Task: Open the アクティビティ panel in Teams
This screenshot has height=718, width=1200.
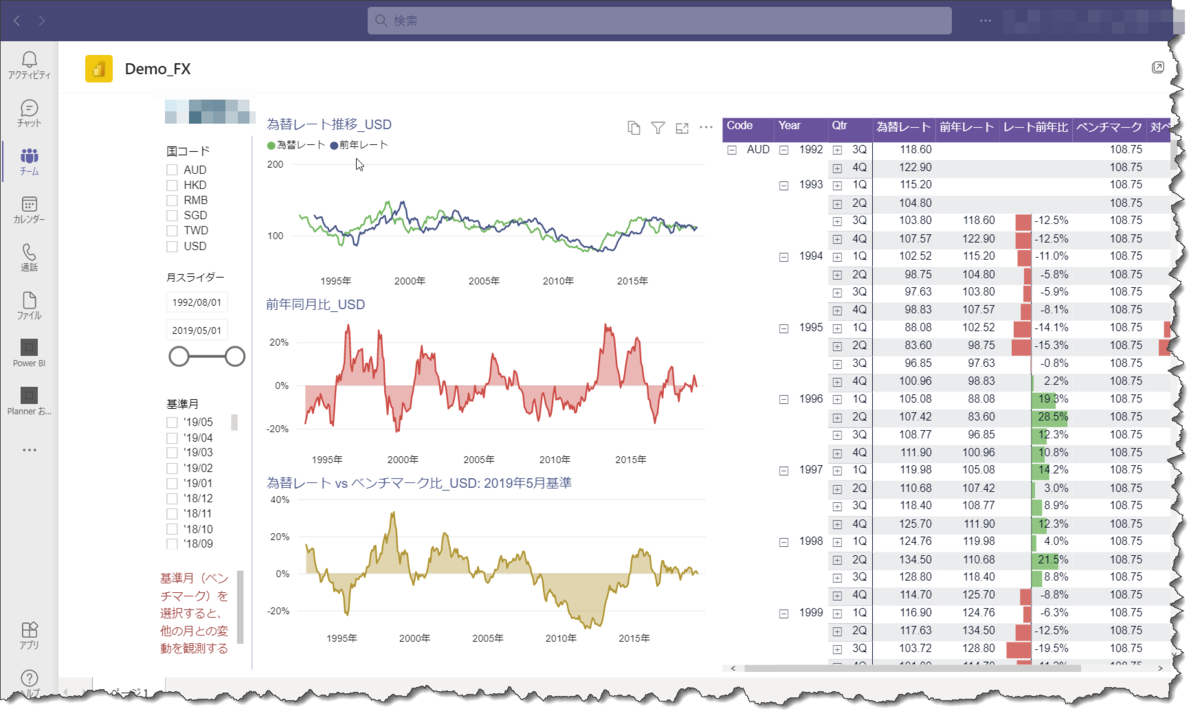Action: click(29, 62)
